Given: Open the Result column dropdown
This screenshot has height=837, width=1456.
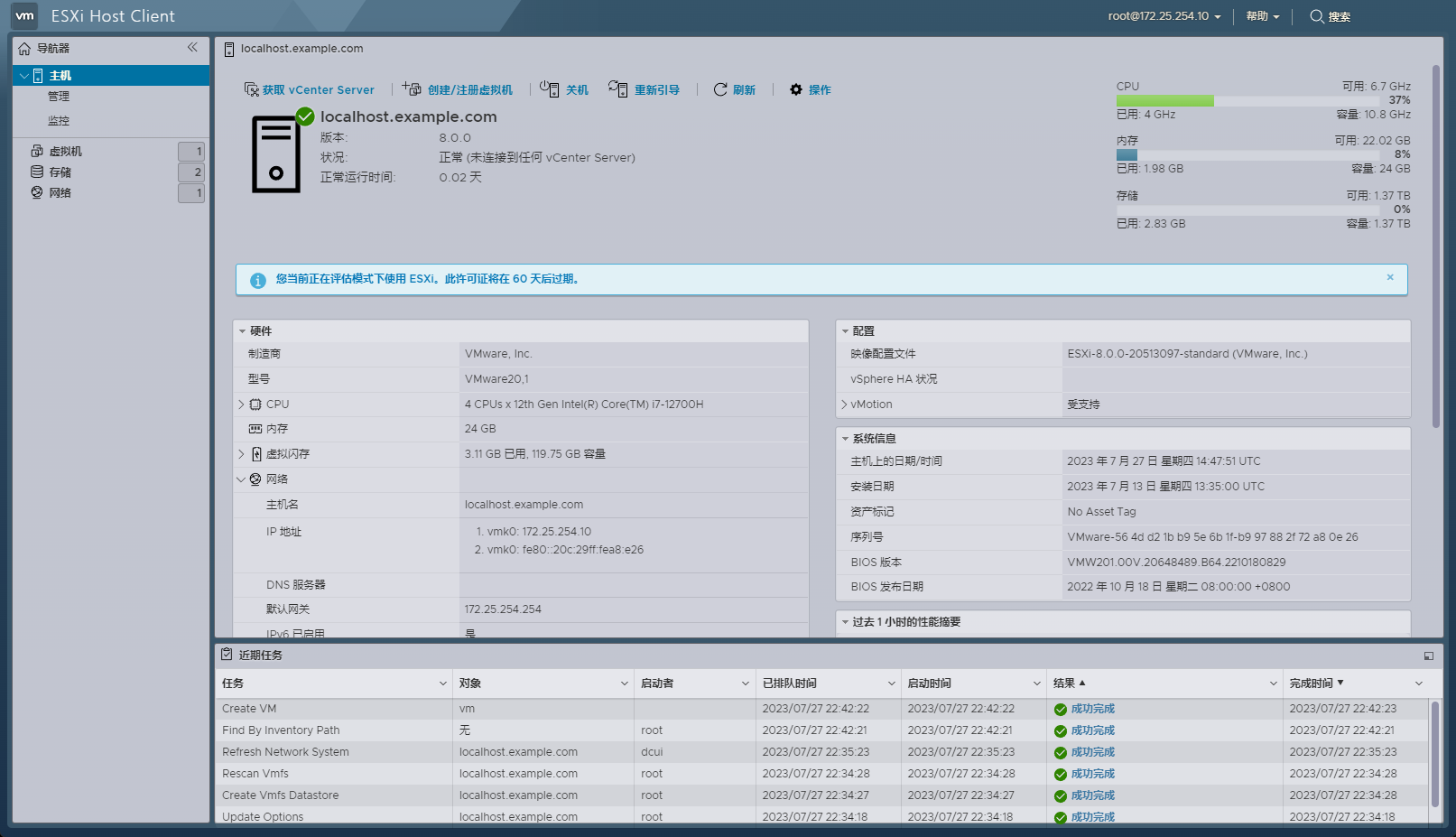Looking at the screenshot, I should tap(1274, 684).
